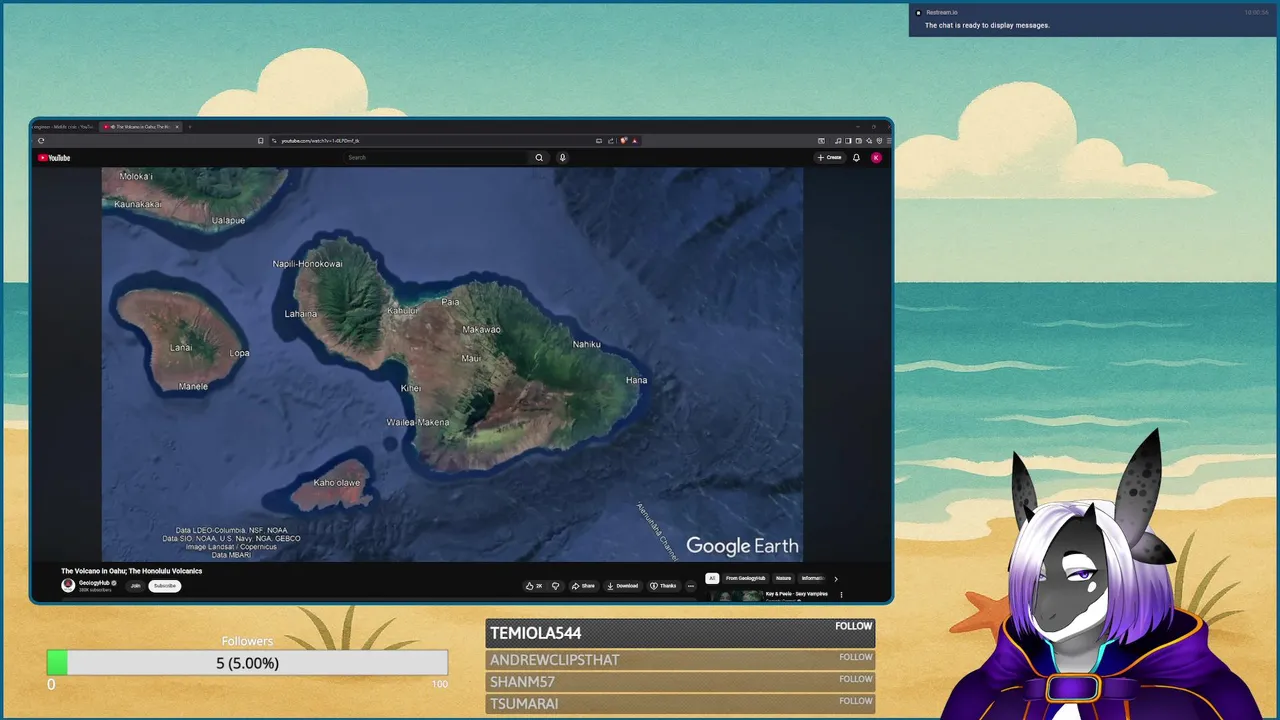1280x720 pixels.
Task: Click the Restream.io chat message
Action: tap(987, 25)
